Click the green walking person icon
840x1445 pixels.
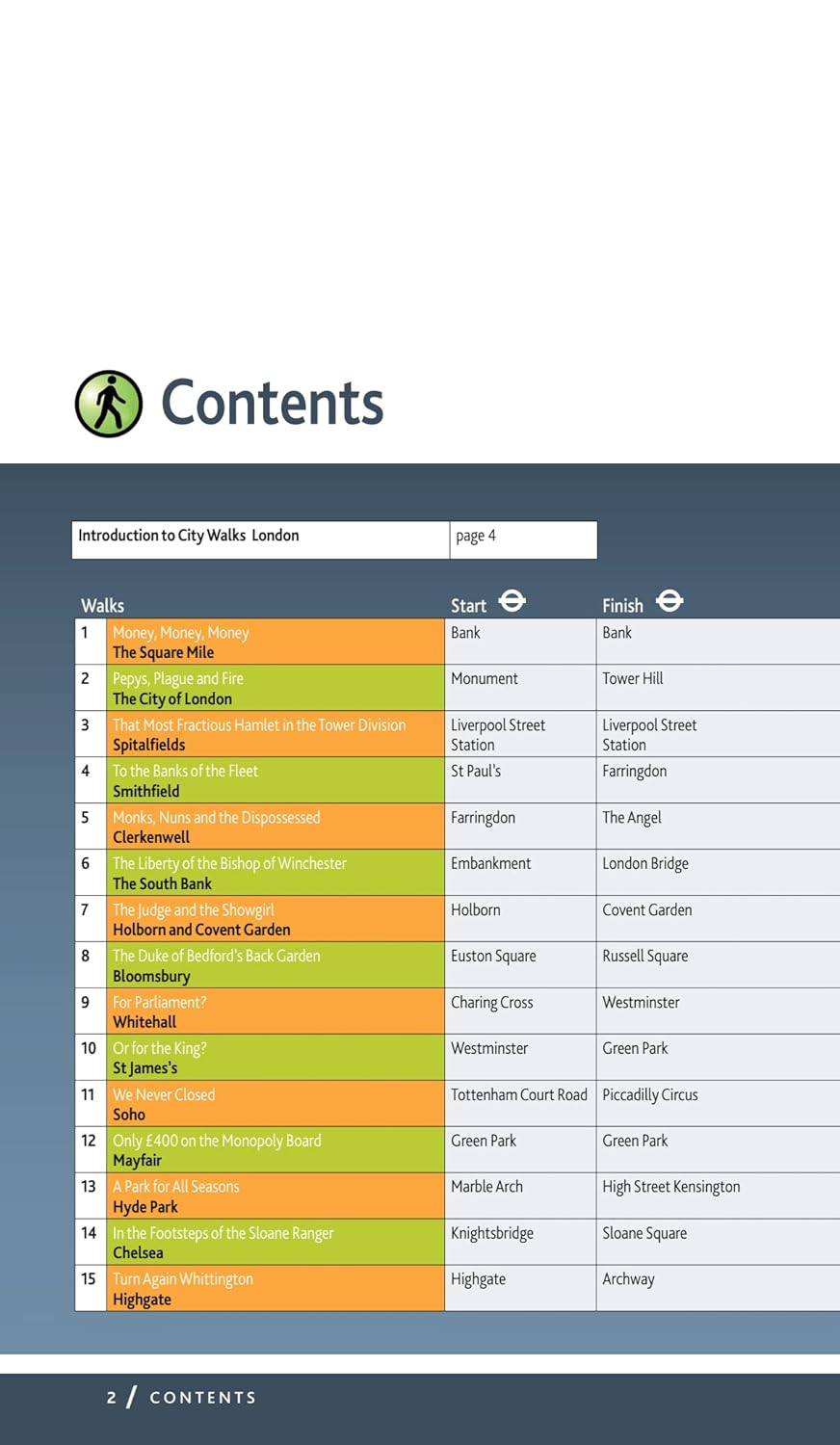[109, 404]
